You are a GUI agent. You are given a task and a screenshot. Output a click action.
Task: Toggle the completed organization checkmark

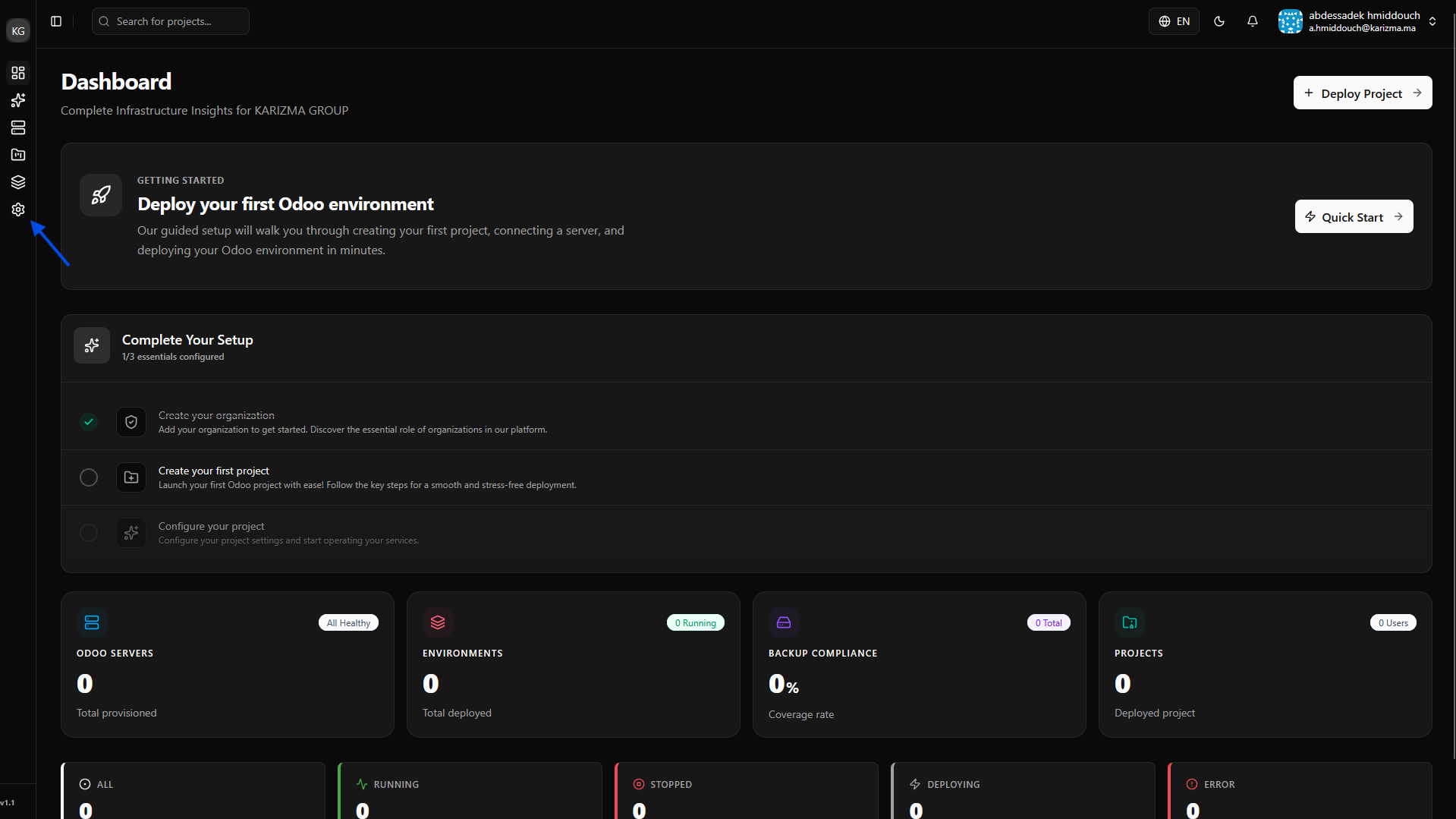pyautogui.click(x=89, y=422)
